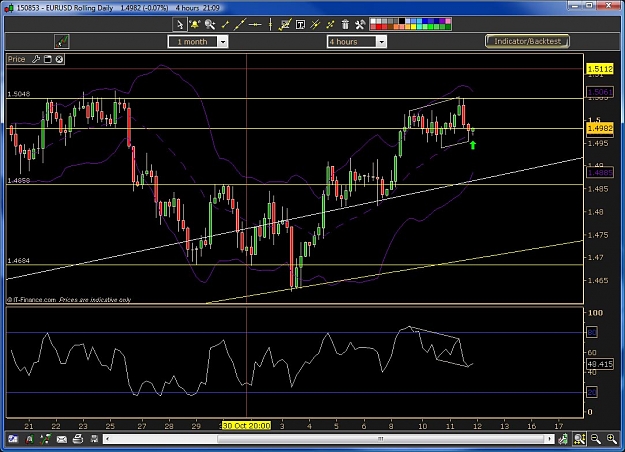Click the 1.5048 horizontal line label
Viewport: 625px width, 452px height.
point(19,94)
